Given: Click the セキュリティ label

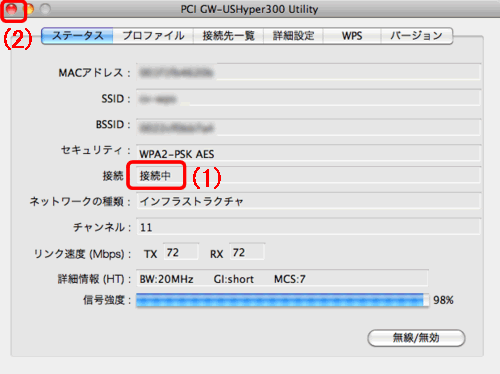Looking at the screenshot, I should pyautogui.click(x=95, y=150).
